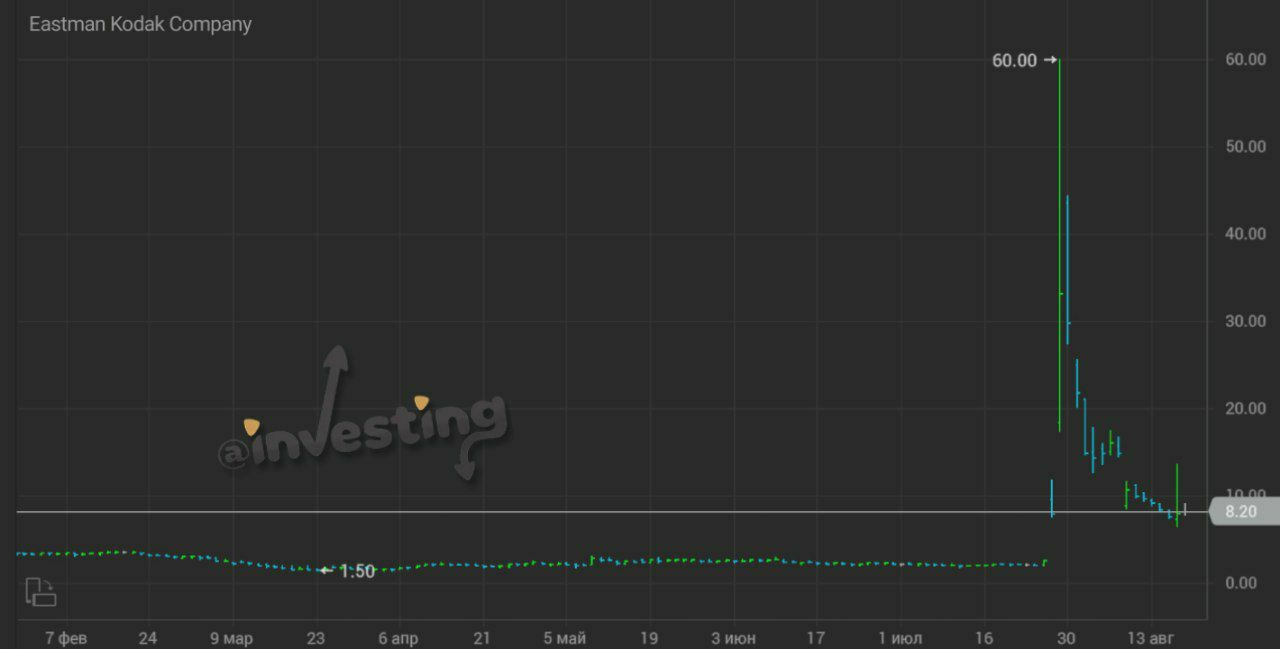
Task: Click the '6 апр' date label
Action: click(398, 638)
